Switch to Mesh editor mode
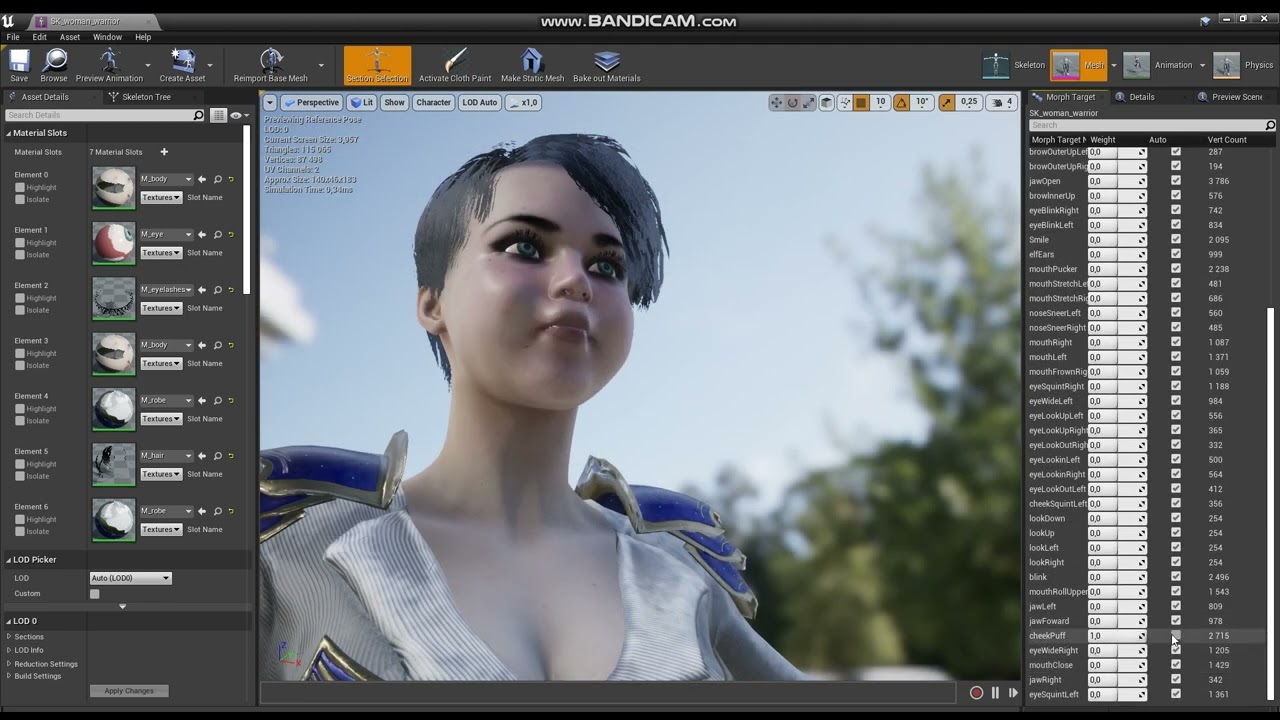Image resolution: width=1280 pixels, height=720 pixels. [1079, 65]
